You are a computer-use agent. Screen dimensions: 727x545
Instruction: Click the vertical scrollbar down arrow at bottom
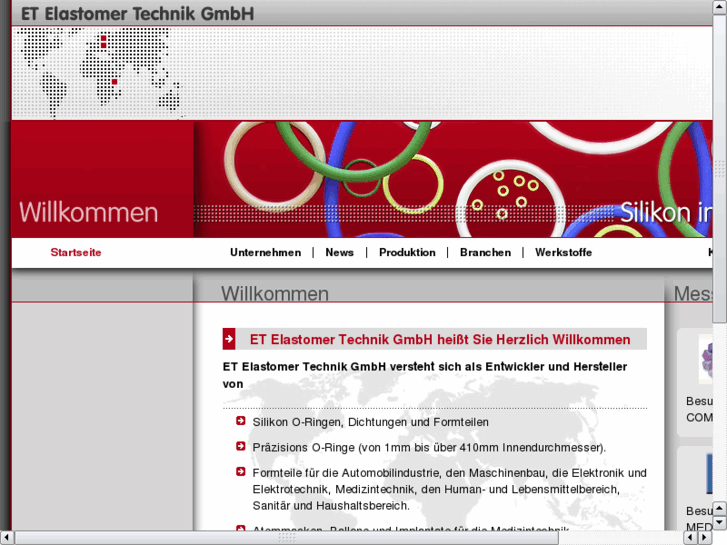(x=720, y=523)
